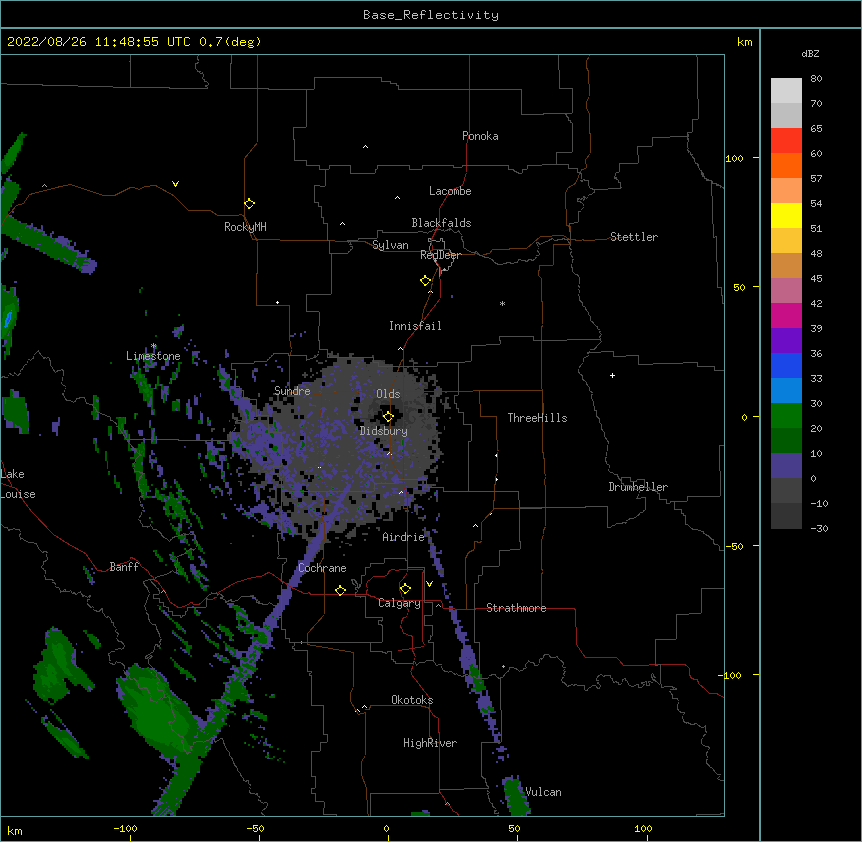862x842 pixels.
Task: Pick the red swatch between 65 and 60
Action: point(786,140)
